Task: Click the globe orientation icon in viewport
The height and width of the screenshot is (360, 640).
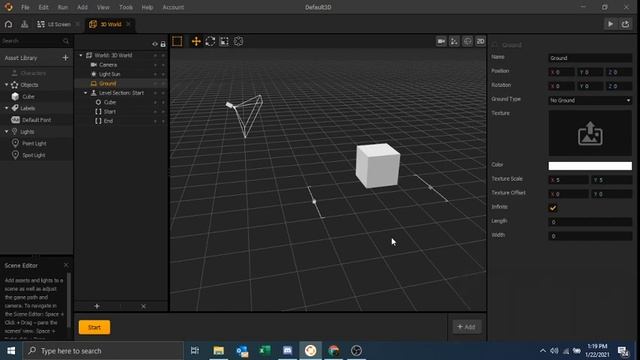Action: [x=467, y=41]
